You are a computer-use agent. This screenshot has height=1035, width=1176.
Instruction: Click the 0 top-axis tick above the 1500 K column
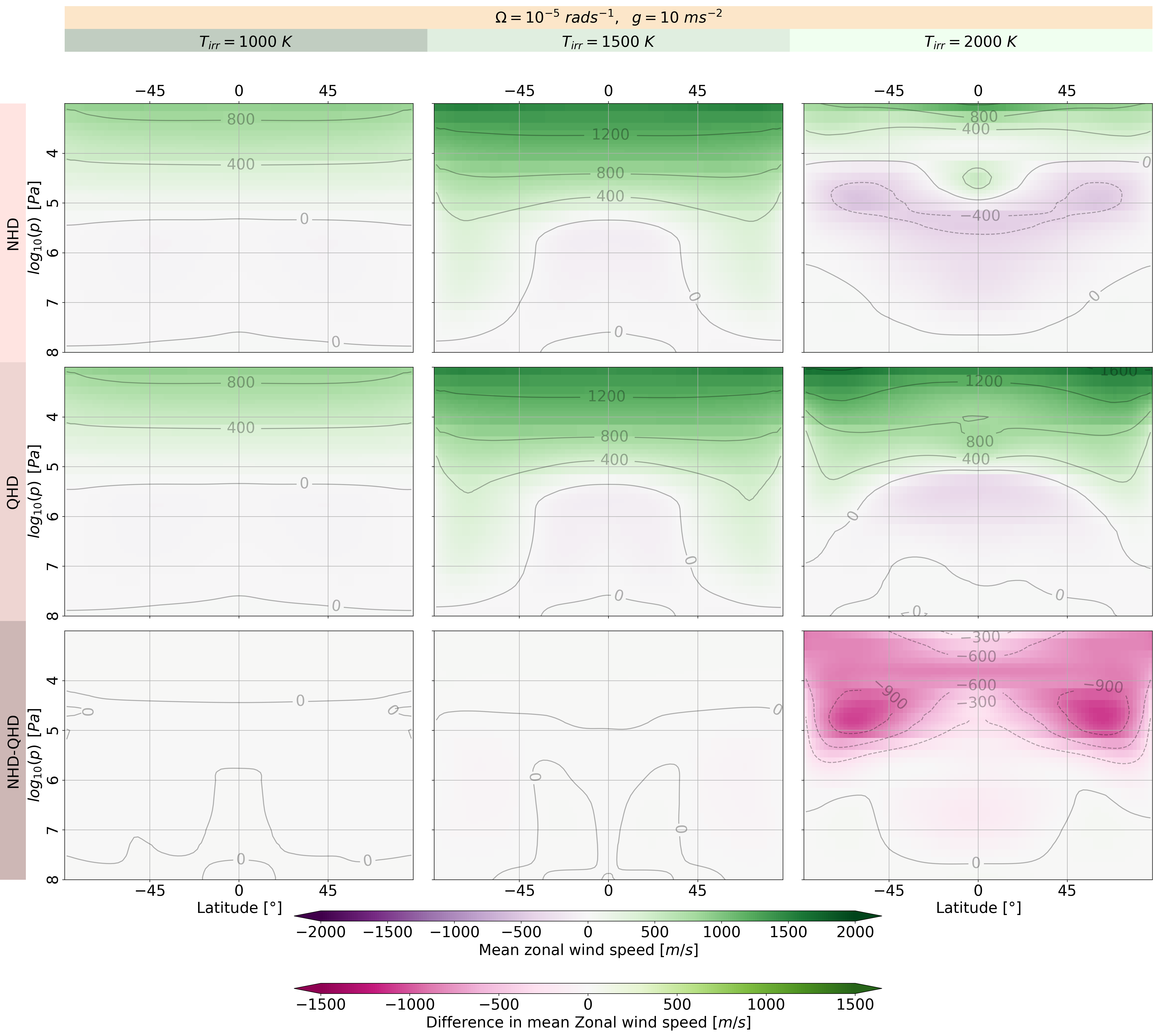pos(608,91)
